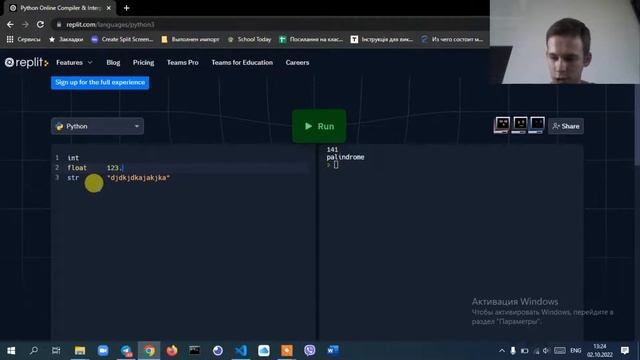Viewport: 640px width, 360px height.
Task: Click the value 123. on line 2
Action: point(114,168)
